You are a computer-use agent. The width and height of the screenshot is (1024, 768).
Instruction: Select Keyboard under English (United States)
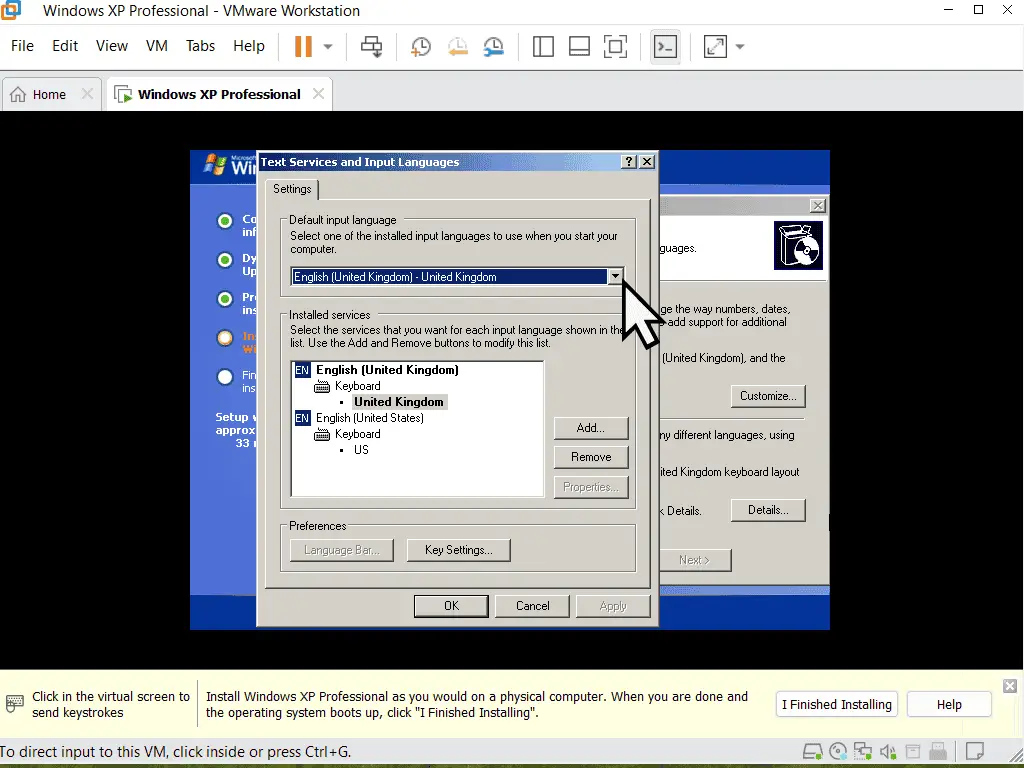[x=357, y=434]
